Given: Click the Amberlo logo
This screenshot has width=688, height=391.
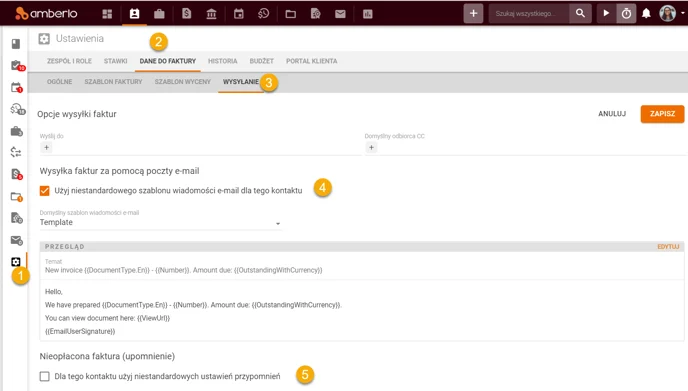Looking at the screenshot, I should (x=46, y=14).
